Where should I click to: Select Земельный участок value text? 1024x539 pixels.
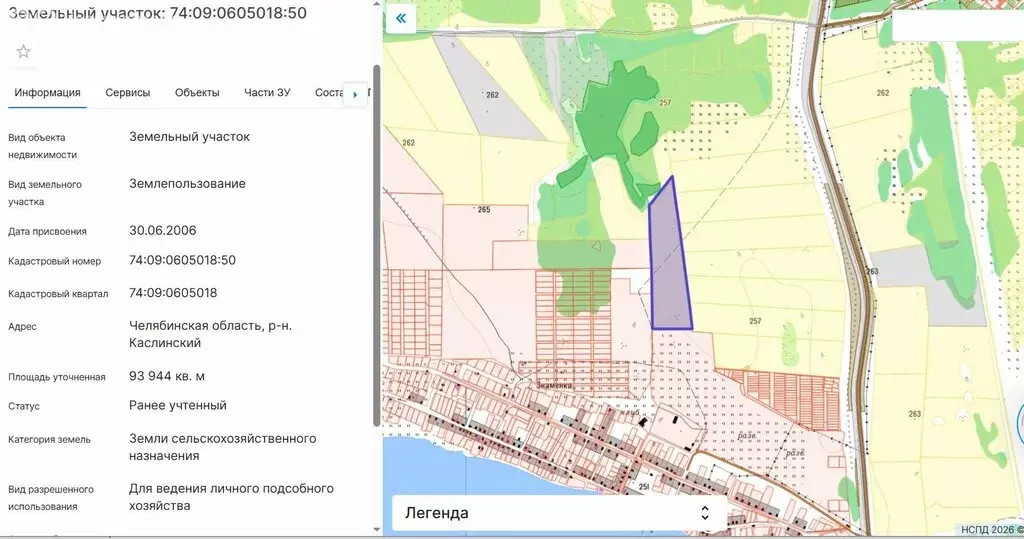click(189, 137)
